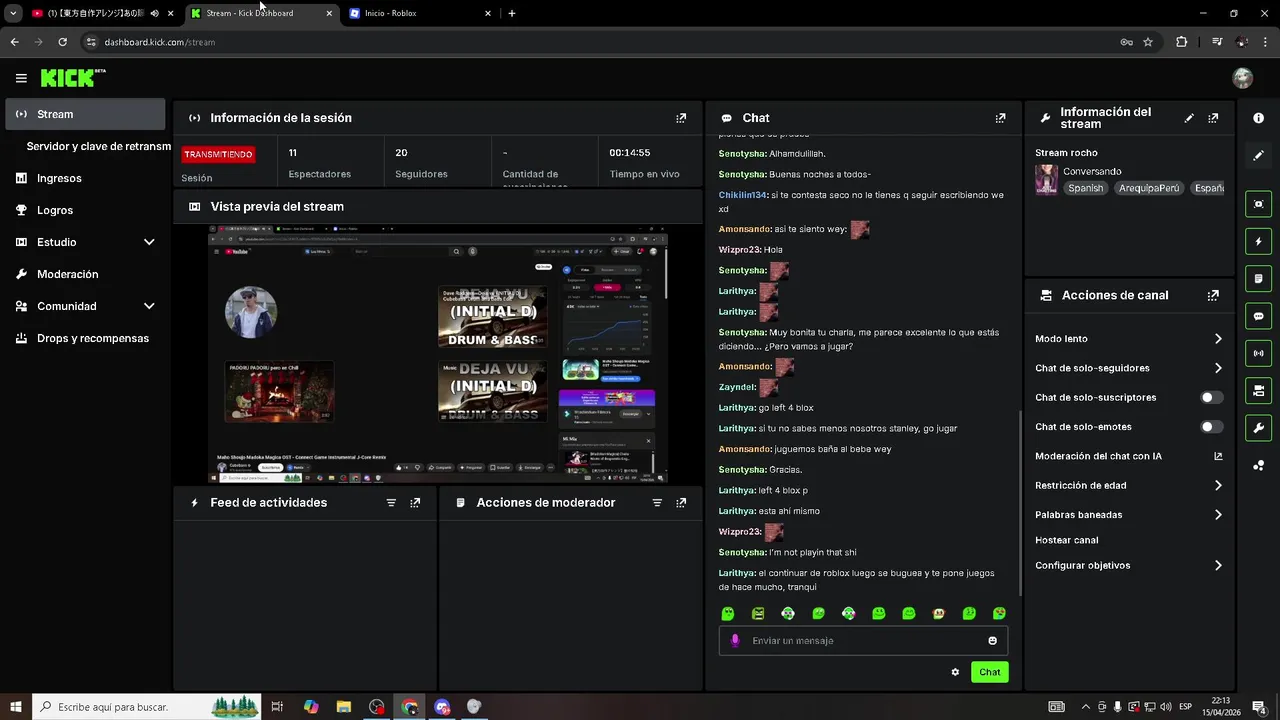Toggle the channel actions widget in right sidebar
Image resolution: width=1280 pixels, height=720 pixels.
[1258, 390]
